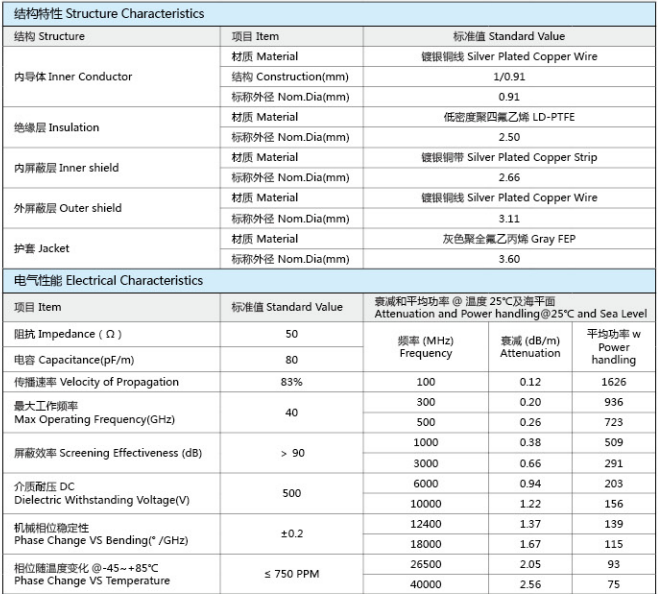The height and width of the screenshot is (594, 658).
Task: Select the Silver Plated Copper Strip cell
Action: [x=509, y=157]
